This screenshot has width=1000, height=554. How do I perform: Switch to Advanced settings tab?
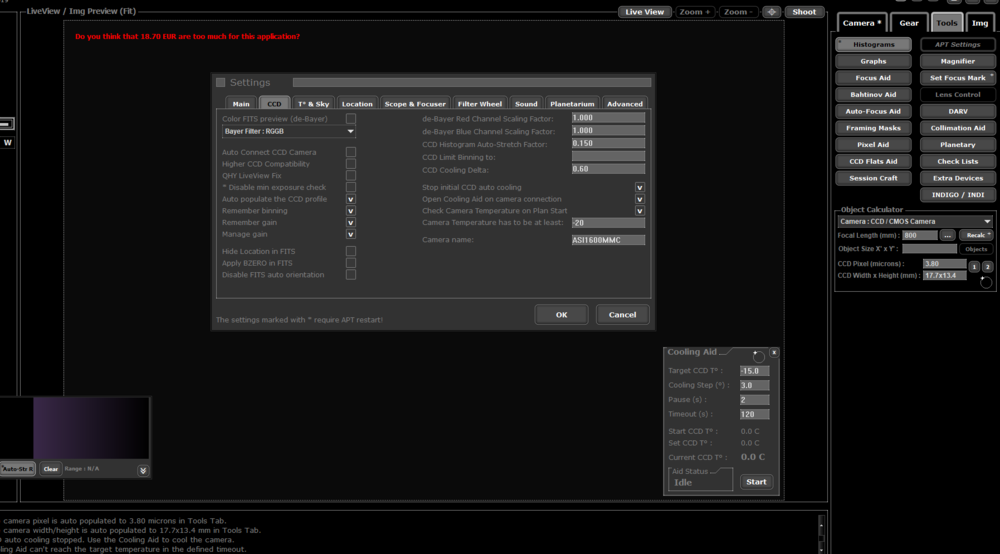click(625, 104)
